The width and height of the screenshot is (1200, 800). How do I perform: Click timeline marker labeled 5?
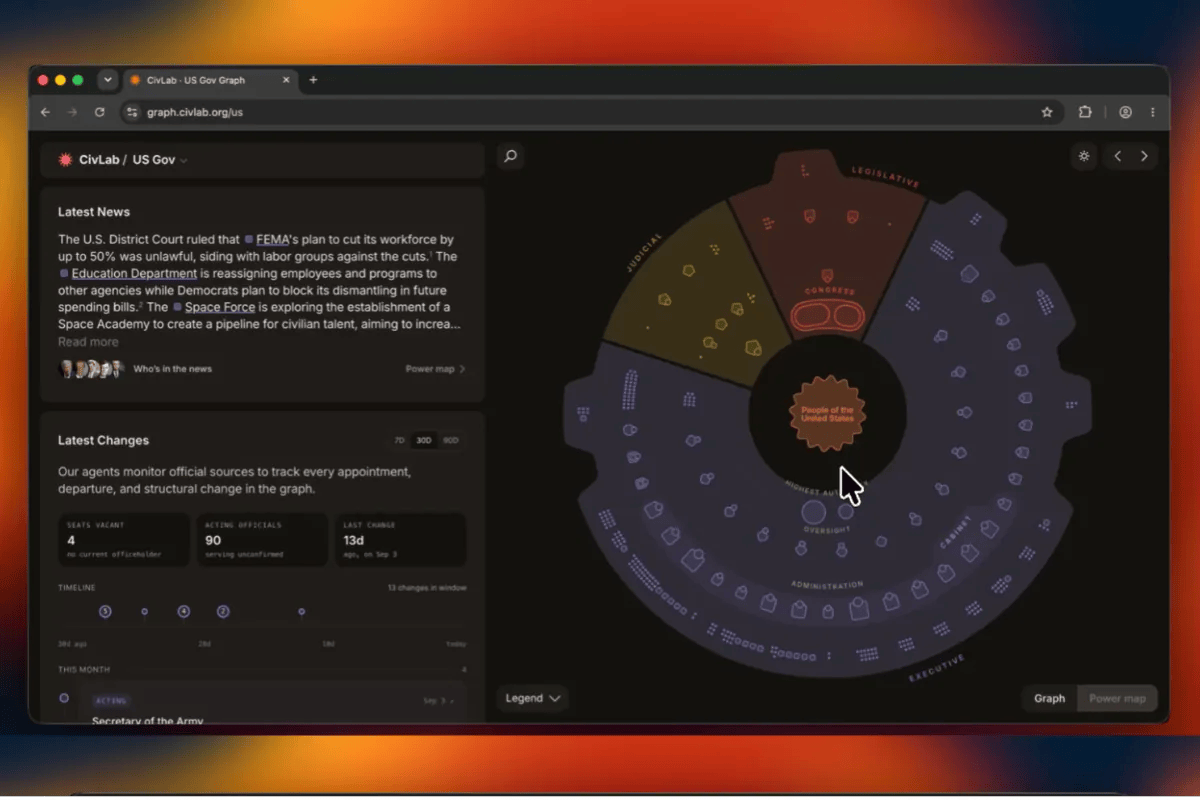click(x=105, y=611)
